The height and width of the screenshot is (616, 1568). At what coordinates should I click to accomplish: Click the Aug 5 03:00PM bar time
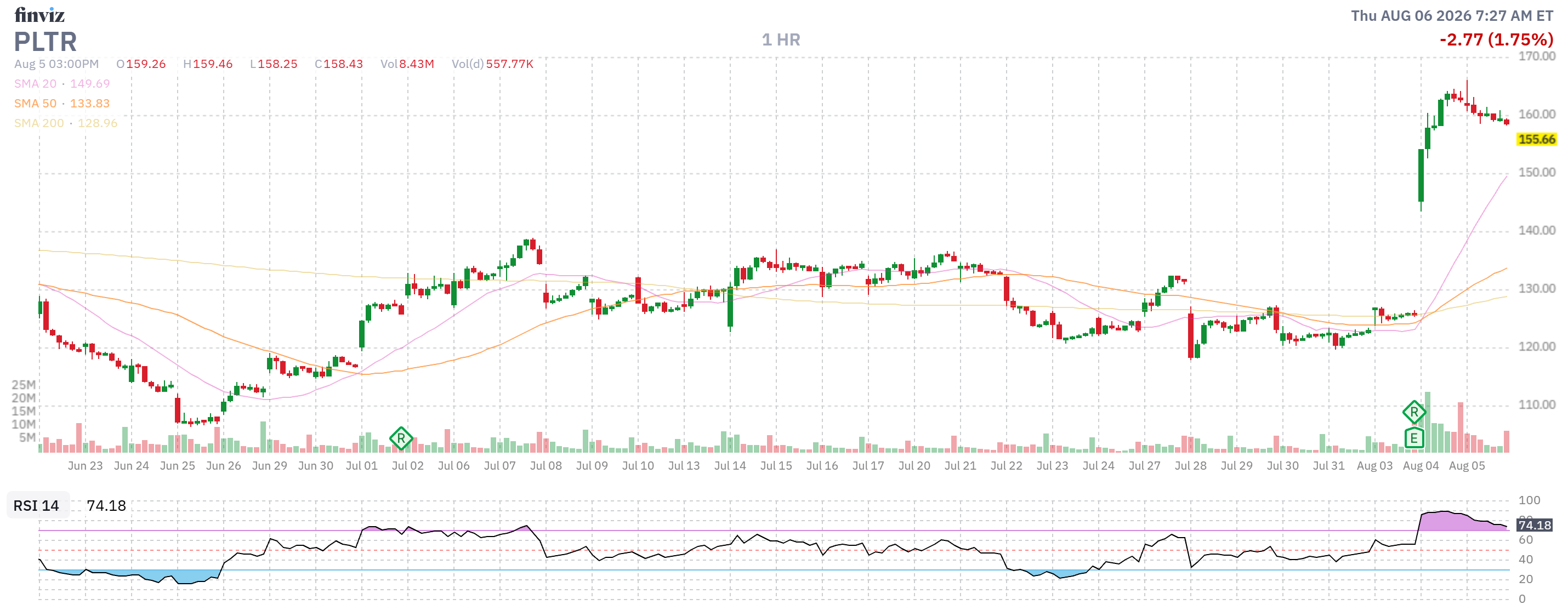click(x=56, y=64)
